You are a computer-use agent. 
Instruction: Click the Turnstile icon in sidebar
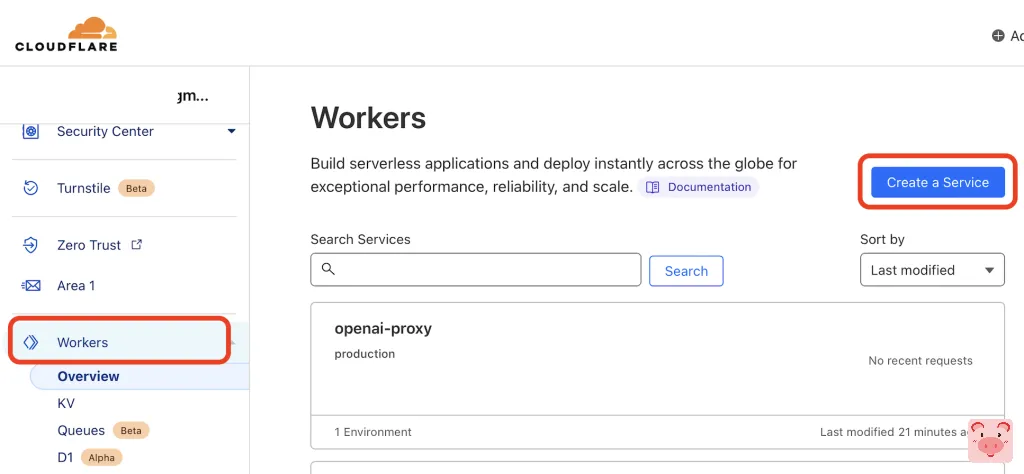coord(31,188)
